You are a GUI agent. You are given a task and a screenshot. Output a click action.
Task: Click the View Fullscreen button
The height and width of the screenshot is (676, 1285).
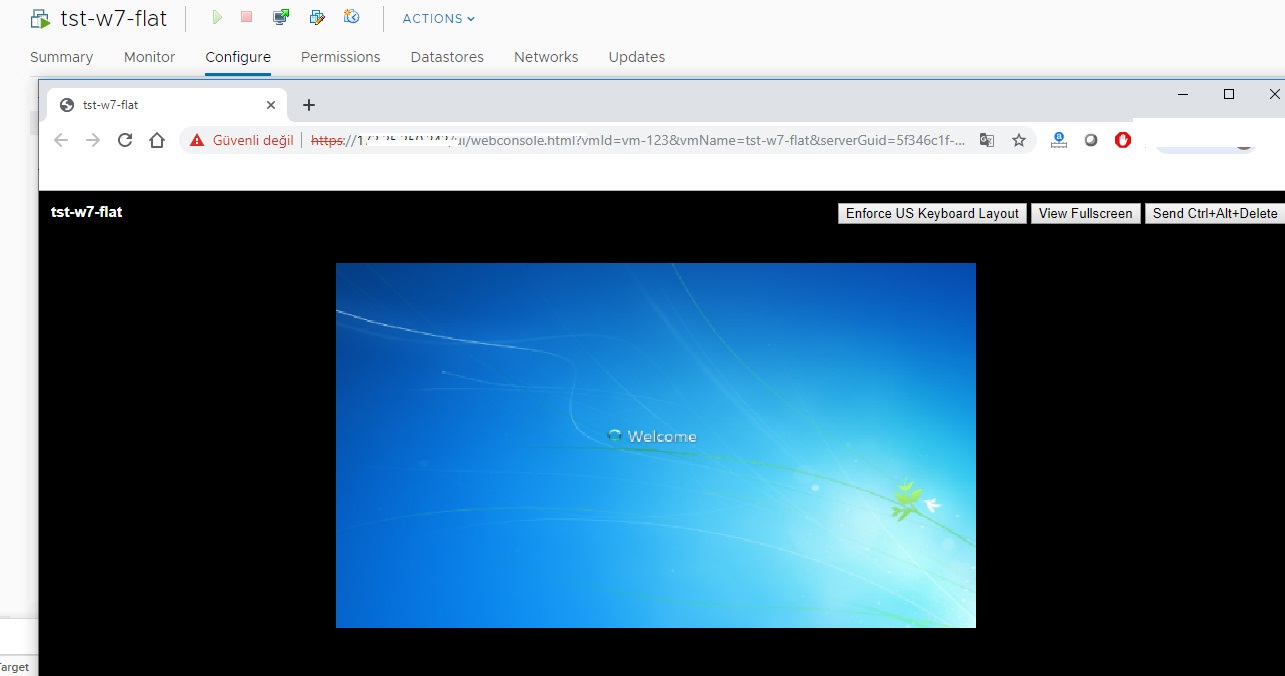pyautogui.click(x=1085, y=213)
